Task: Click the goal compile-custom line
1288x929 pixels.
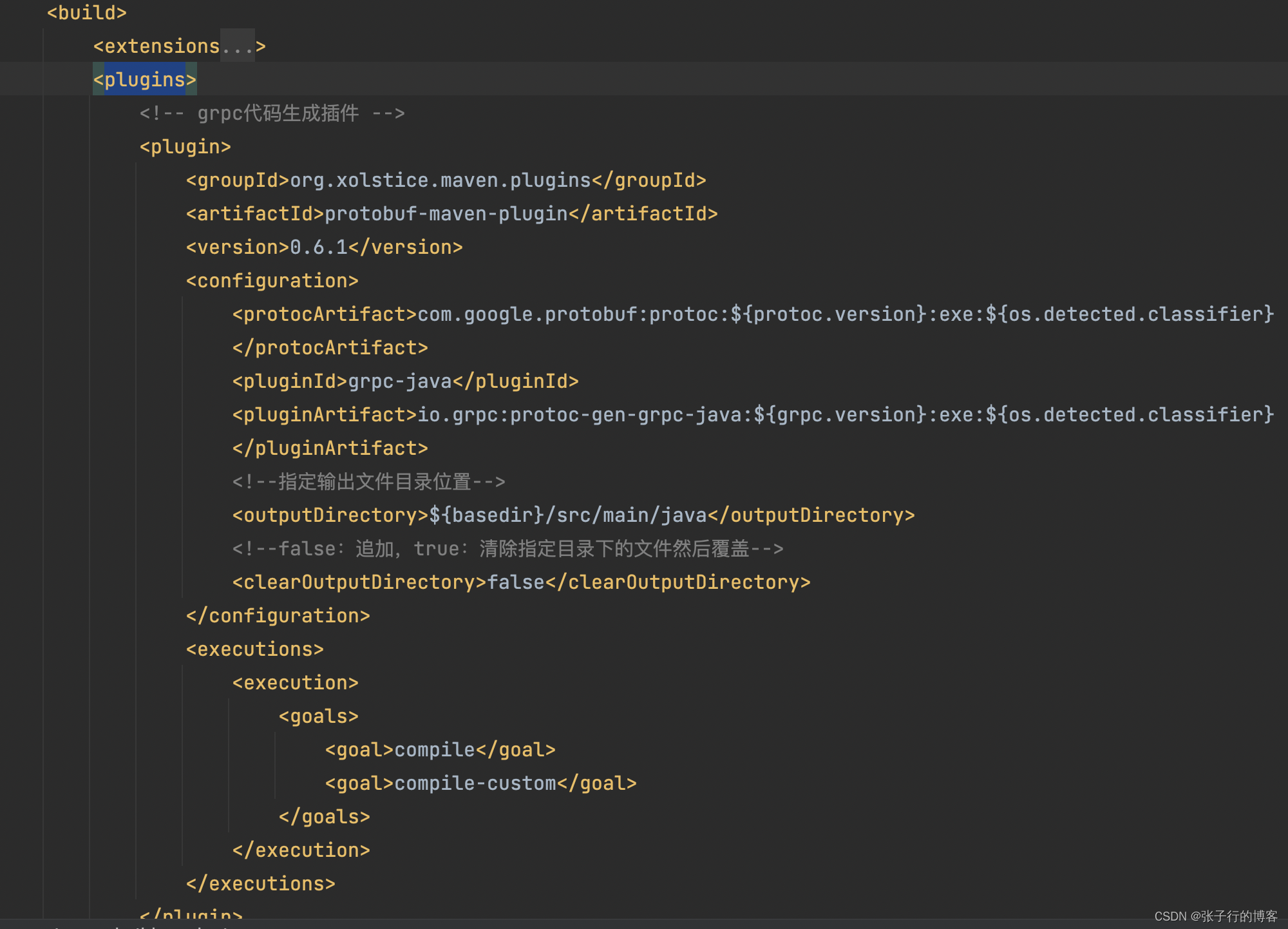Action: (481, 783)
